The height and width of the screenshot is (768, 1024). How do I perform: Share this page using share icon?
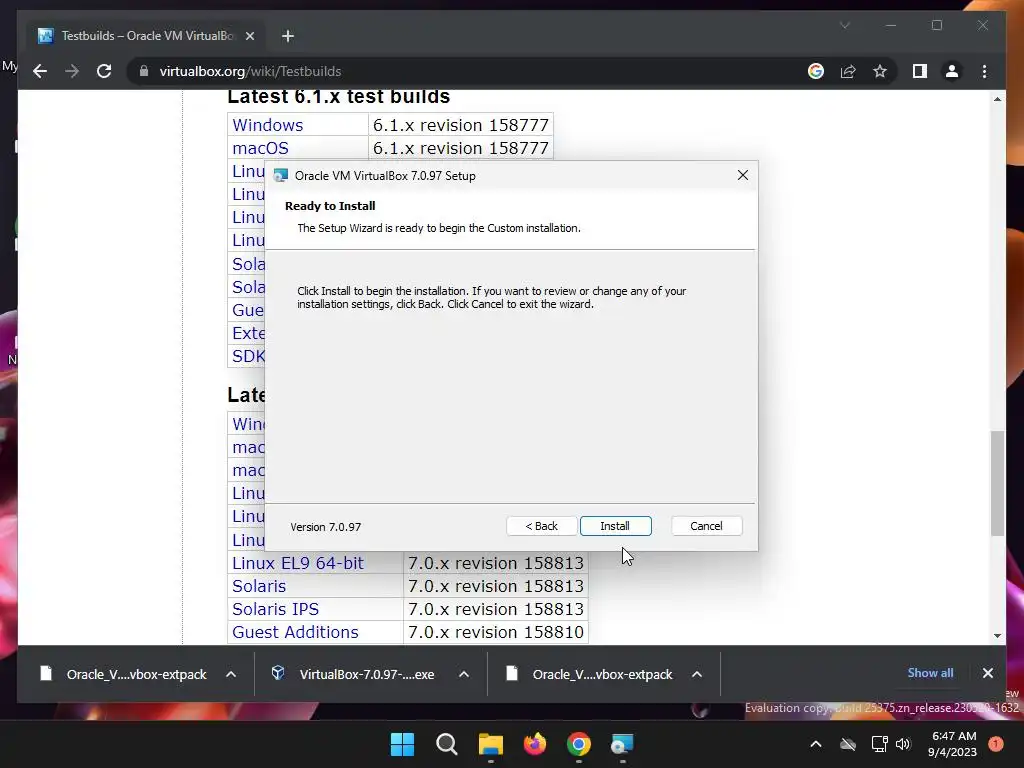point(848,71)
